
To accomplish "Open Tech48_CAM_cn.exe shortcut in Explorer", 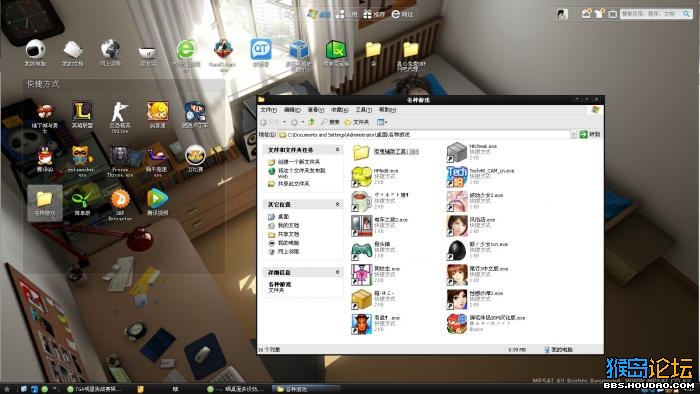I will pos(457,177).
